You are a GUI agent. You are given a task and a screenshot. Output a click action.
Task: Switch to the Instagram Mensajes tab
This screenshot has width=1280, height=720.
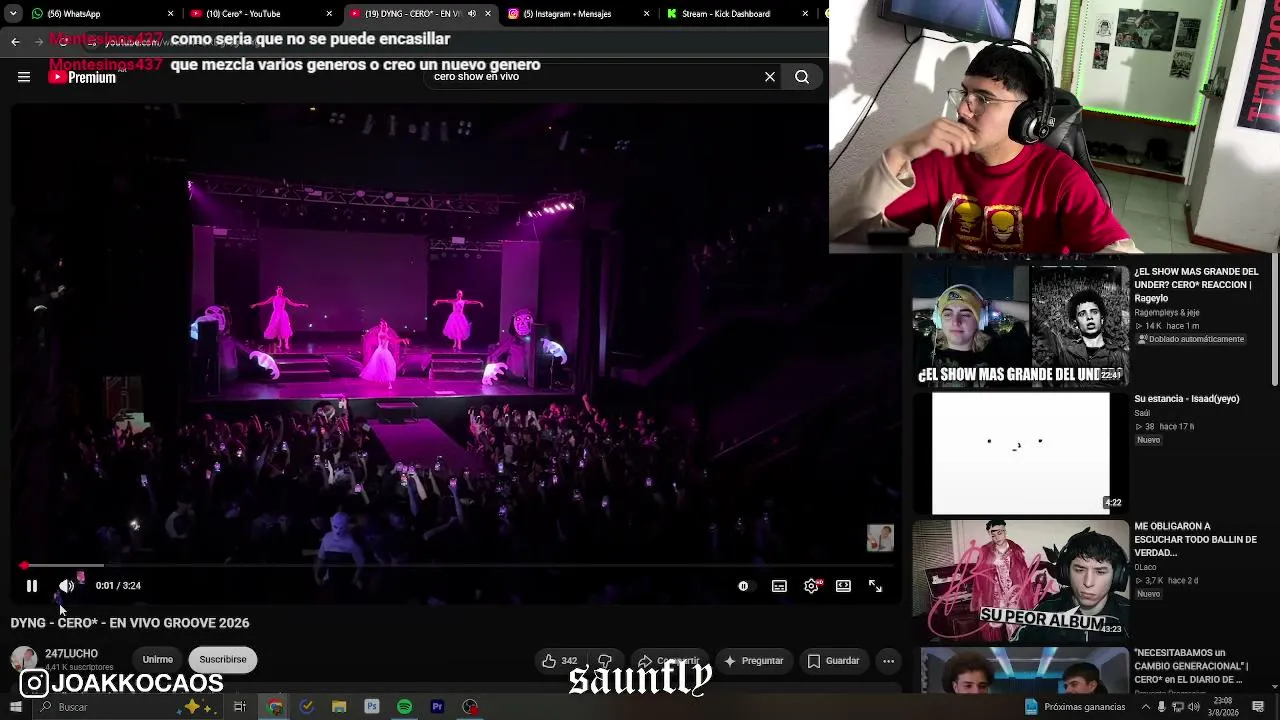tap(580, 14)
